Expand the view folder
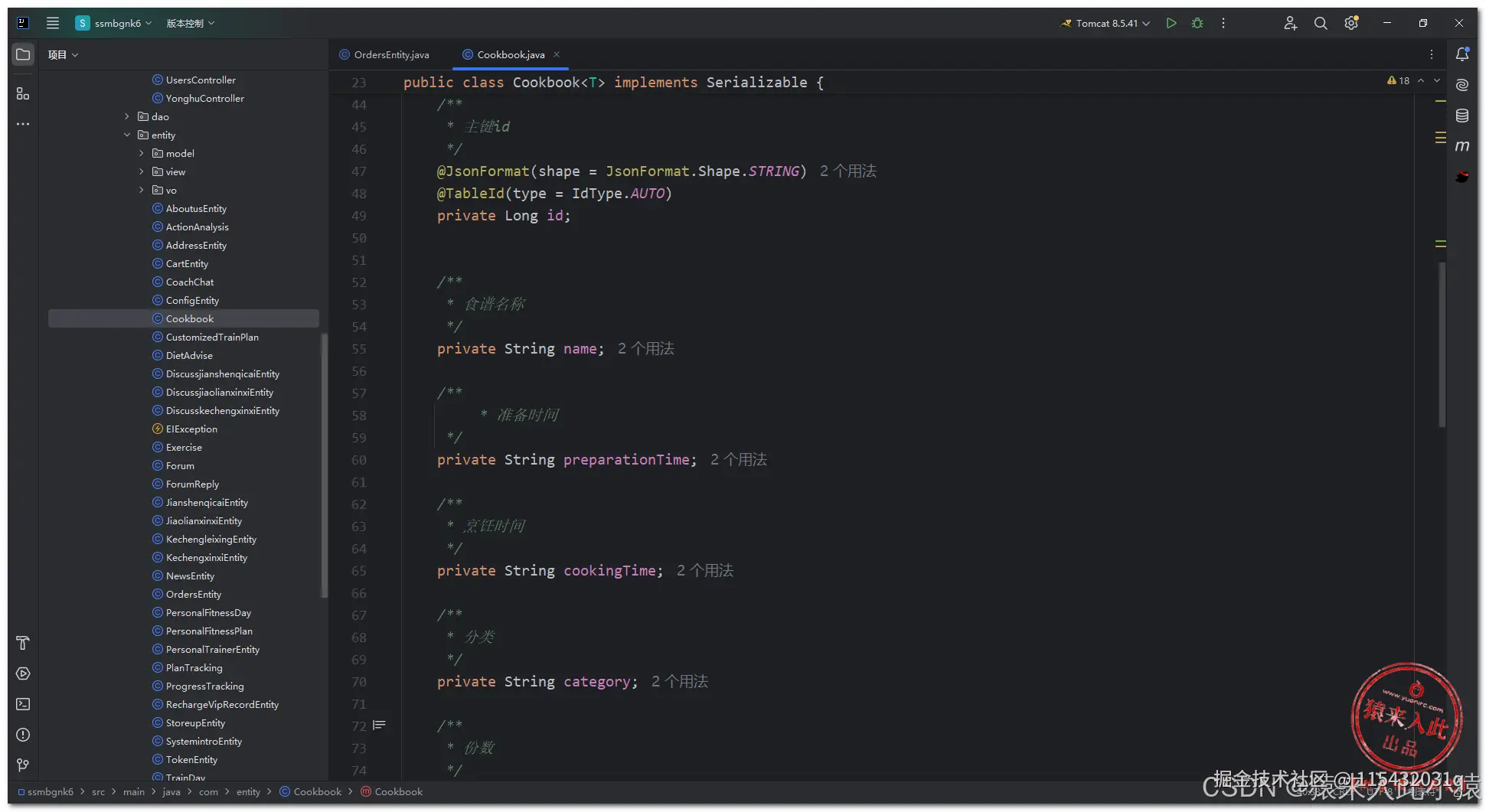This screenshot has width=1486, height=812. 142,171
